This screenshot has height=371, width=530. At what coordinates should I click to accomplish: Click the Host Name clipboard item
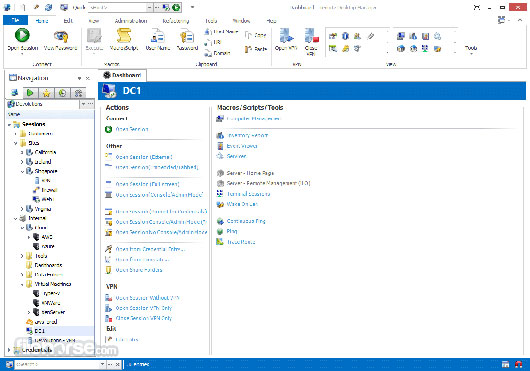221,32
